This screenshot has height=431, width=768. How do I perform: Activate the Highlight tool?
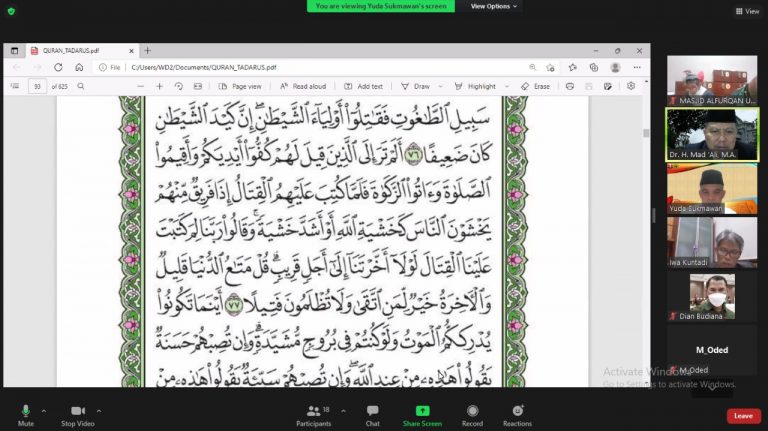pyautogui.click(x=475, y=86)
